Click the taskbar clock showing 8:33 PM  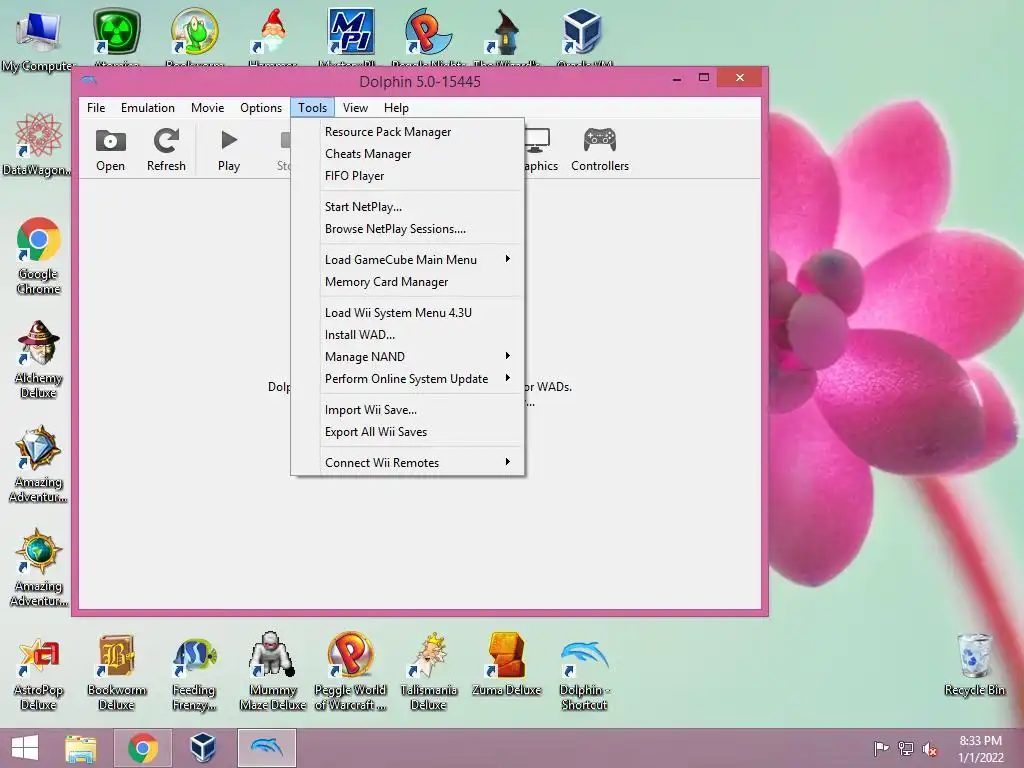click(980, 749)
